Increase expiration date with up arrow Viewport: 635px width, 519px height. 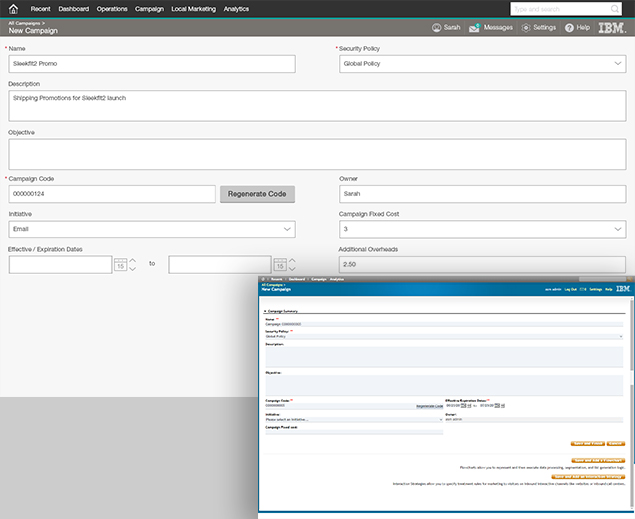pyautogui.click(x=292, y=260)
